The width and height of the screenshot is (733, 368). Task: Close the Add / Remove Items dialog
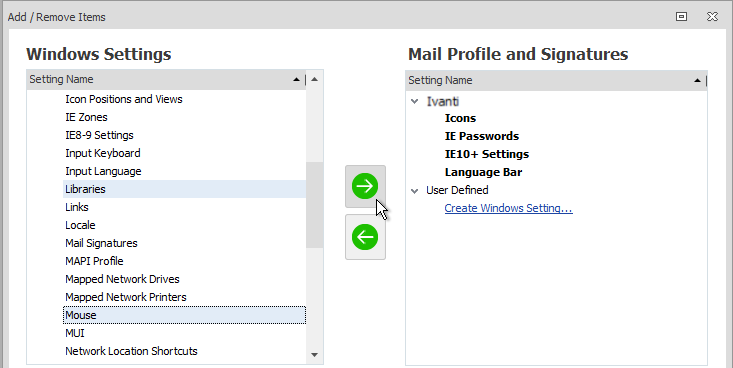pos(712,17)
